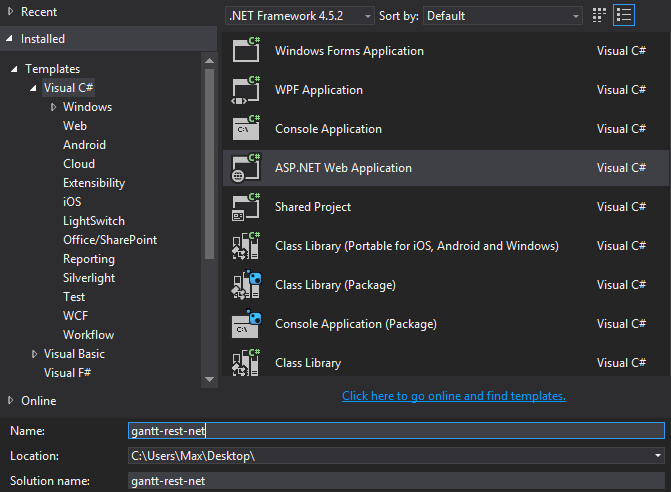Viewport: 671px width, 492px height.
Task: Select the Workflow template category
Action: click(89, 335)
